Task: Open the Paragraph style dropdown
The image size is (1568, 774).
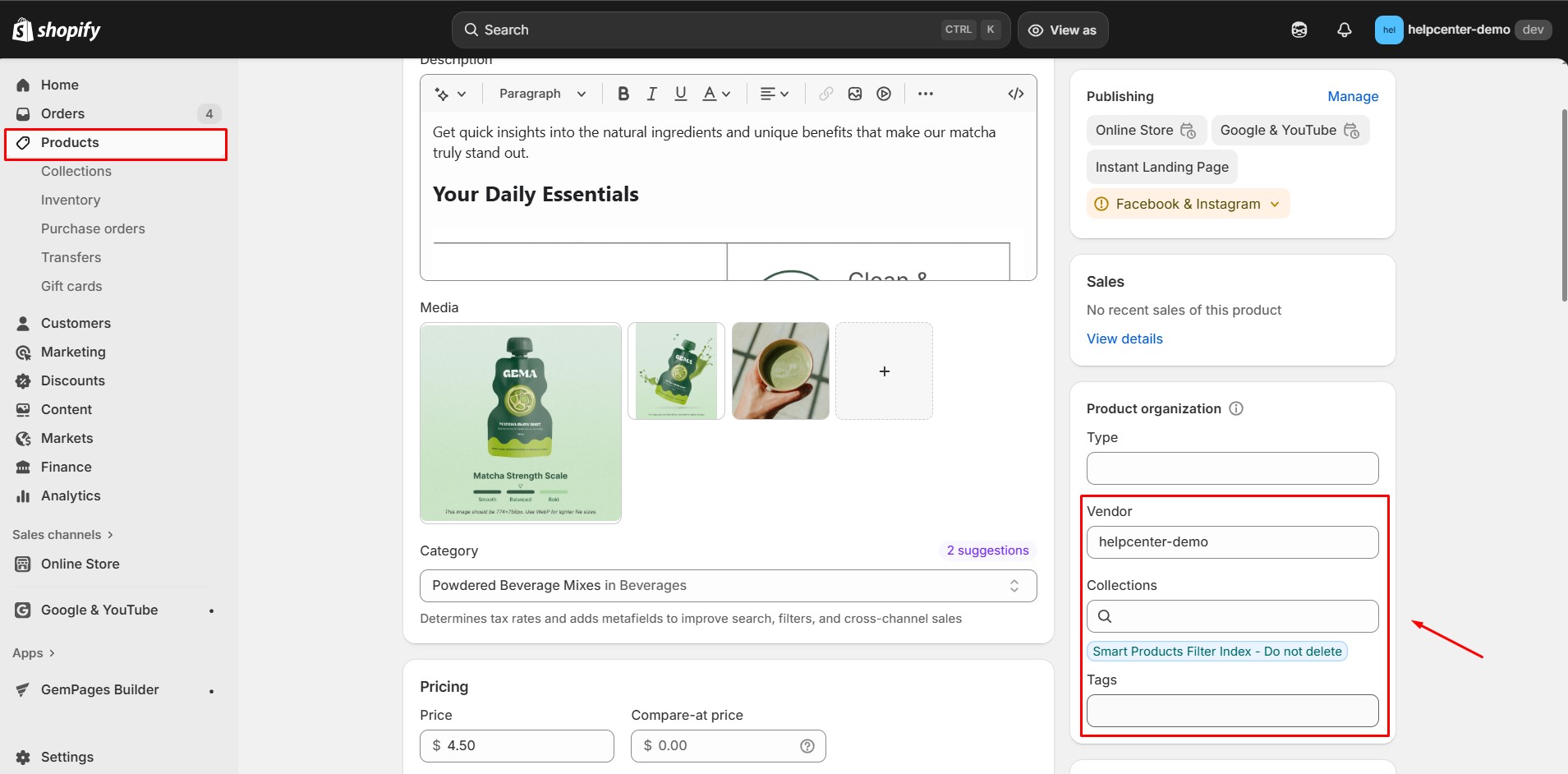Action: click(540, 94)
